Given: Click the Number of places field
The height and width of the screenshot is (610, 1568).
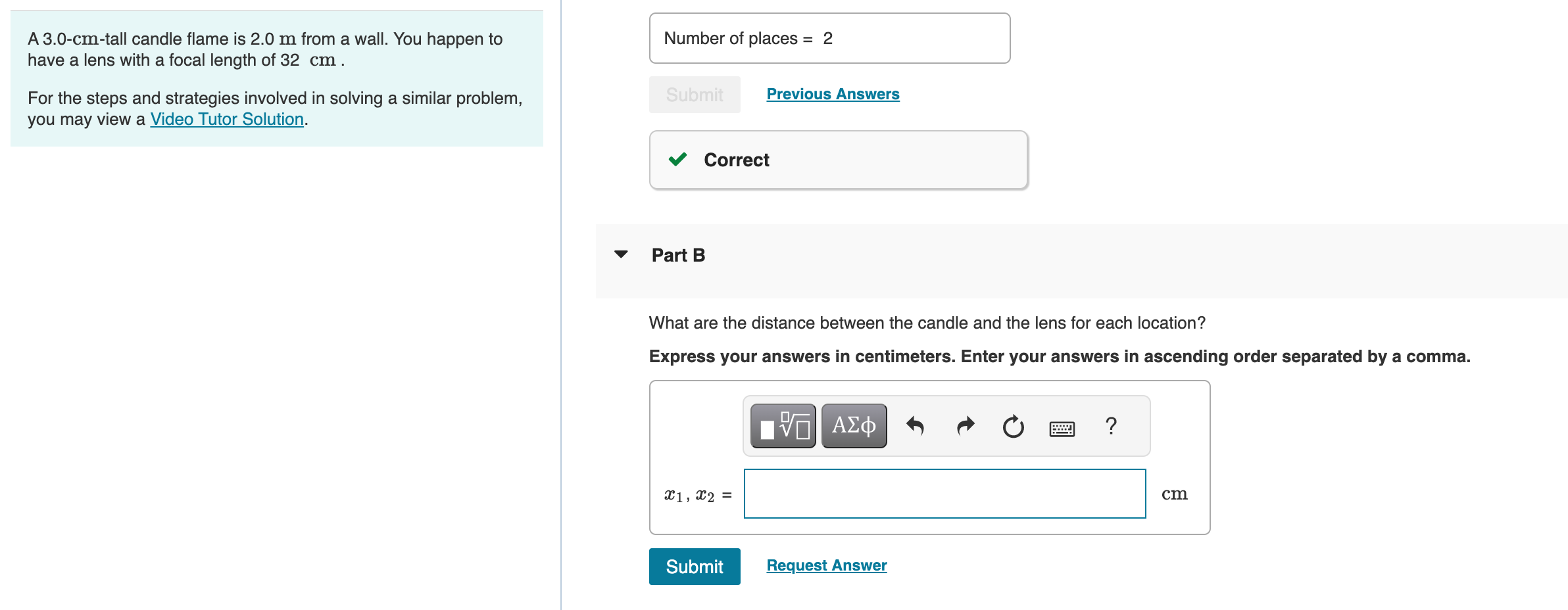Looking at the screenshot, I should pyautogui.click(x=829, y=37).
